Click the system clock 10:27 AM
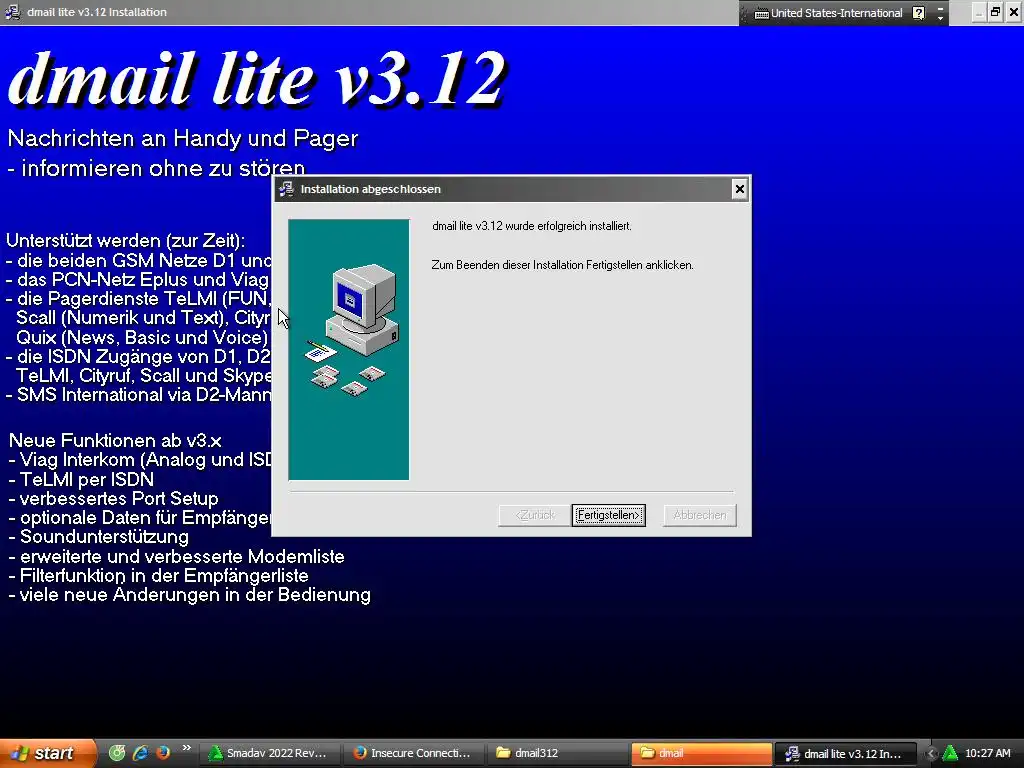Viewport: 1024px width, 768px height. tap(987, 753)
